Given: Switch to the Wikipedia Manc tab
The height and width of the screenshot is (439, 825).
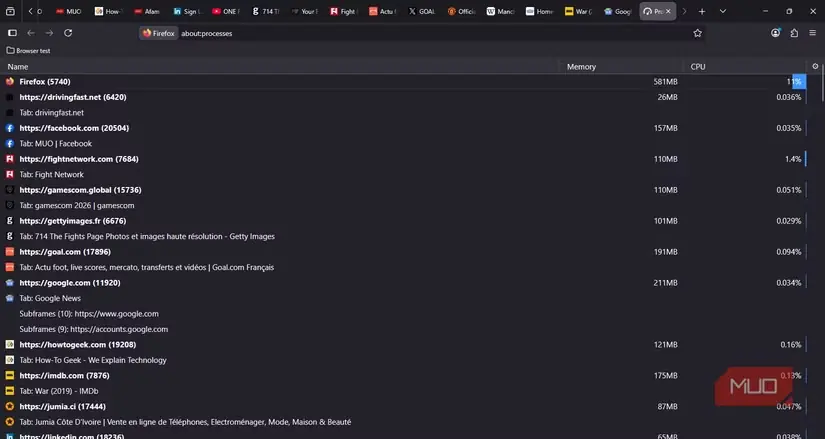Looking at the screenshot, I should pos(499,11).
